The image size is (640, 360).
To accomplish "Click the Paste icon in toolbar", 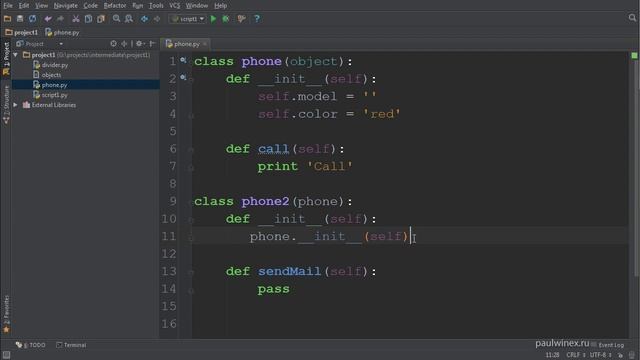I will [100, 19].
